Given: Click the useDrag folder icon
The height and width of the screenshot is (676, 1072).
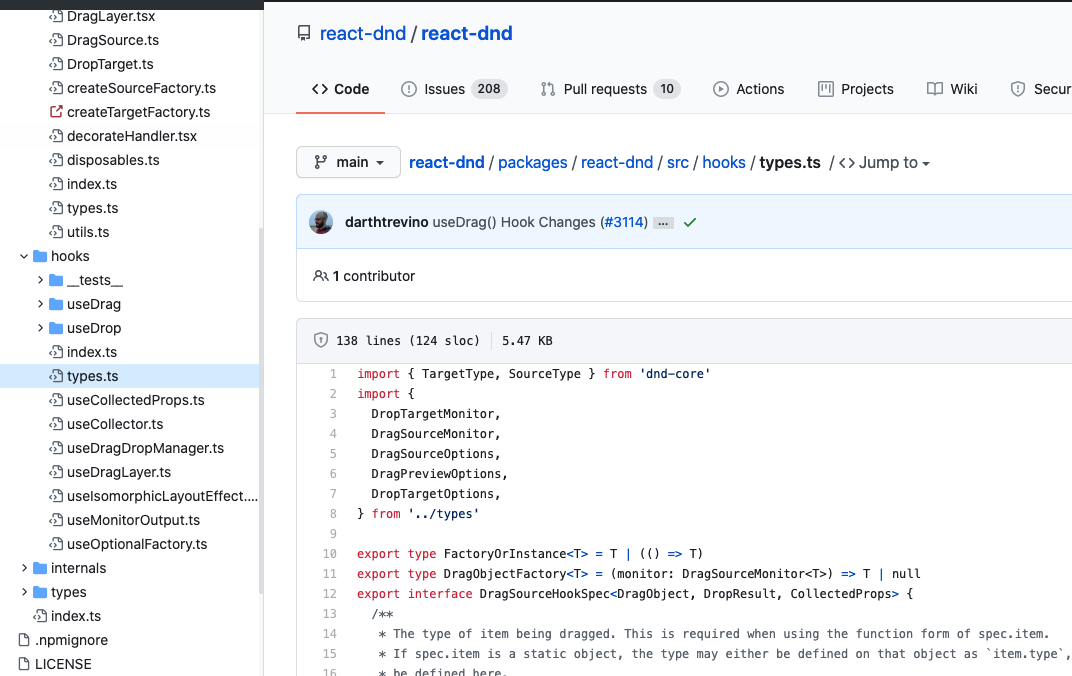Looking at the screenshot, I should point(56,304).
